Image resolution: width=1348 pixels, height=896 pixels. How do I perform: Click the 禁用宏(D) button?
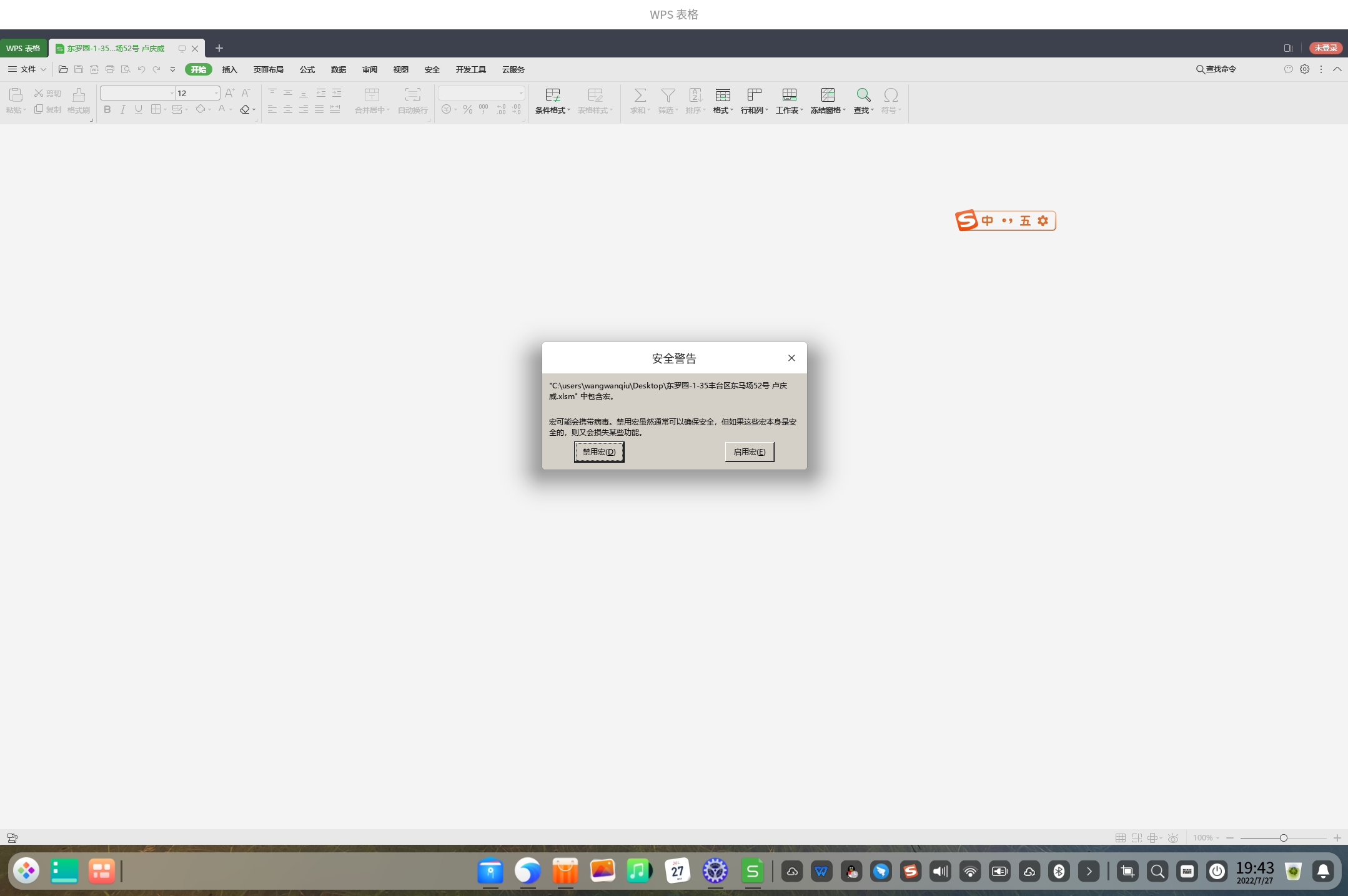click(598, 451)
